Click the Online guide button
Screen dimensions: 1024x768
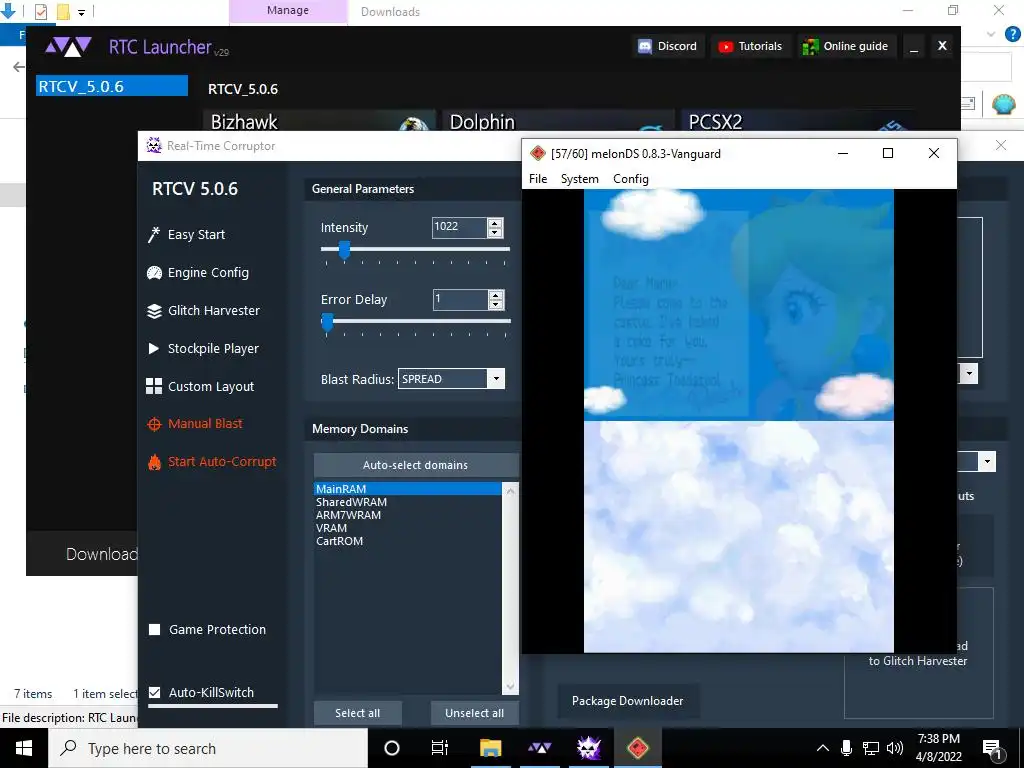[846, 46]
